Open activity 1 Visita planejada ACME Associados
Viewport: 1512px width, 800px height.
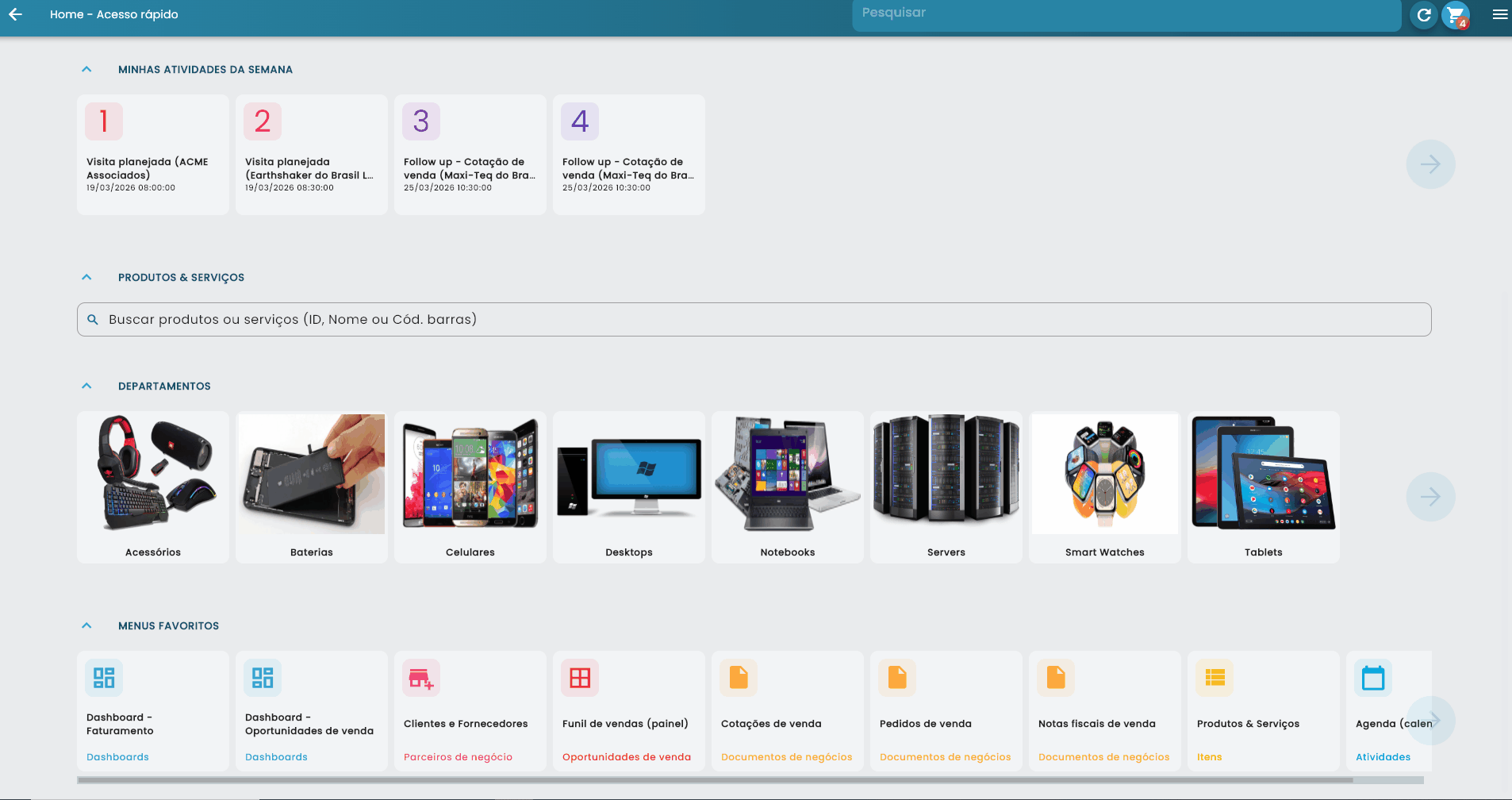click(153, 155)
